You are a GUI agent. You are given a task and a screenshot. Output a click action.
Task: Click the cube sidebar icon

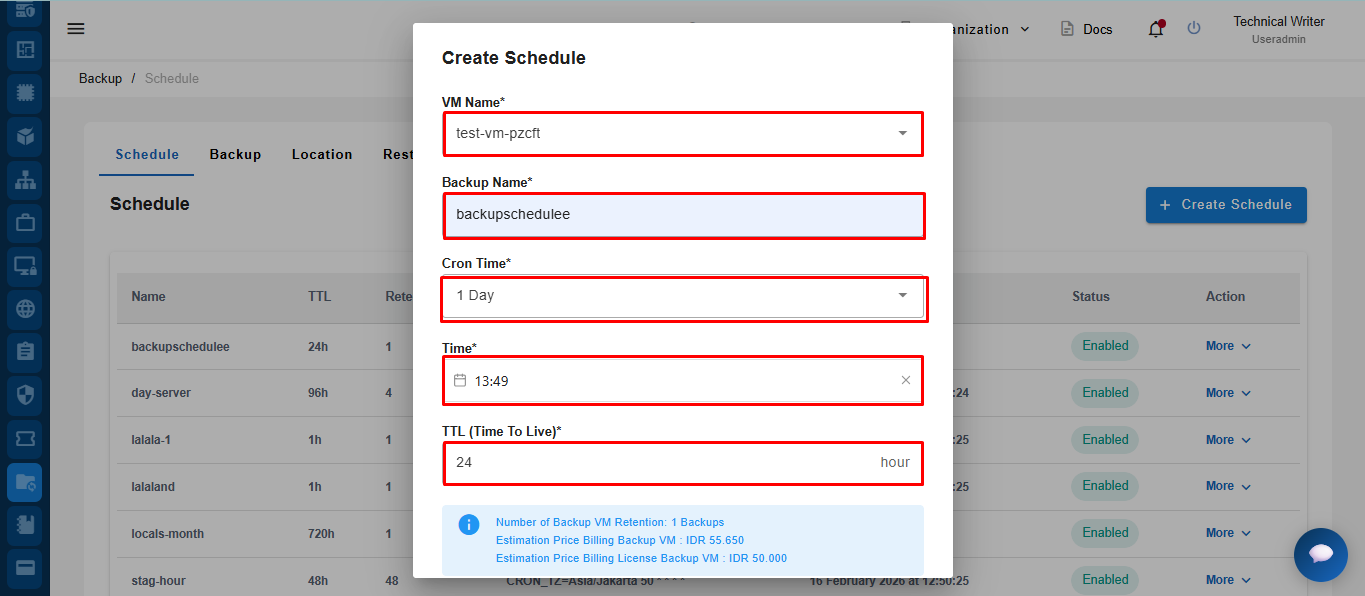click(25, 136)
